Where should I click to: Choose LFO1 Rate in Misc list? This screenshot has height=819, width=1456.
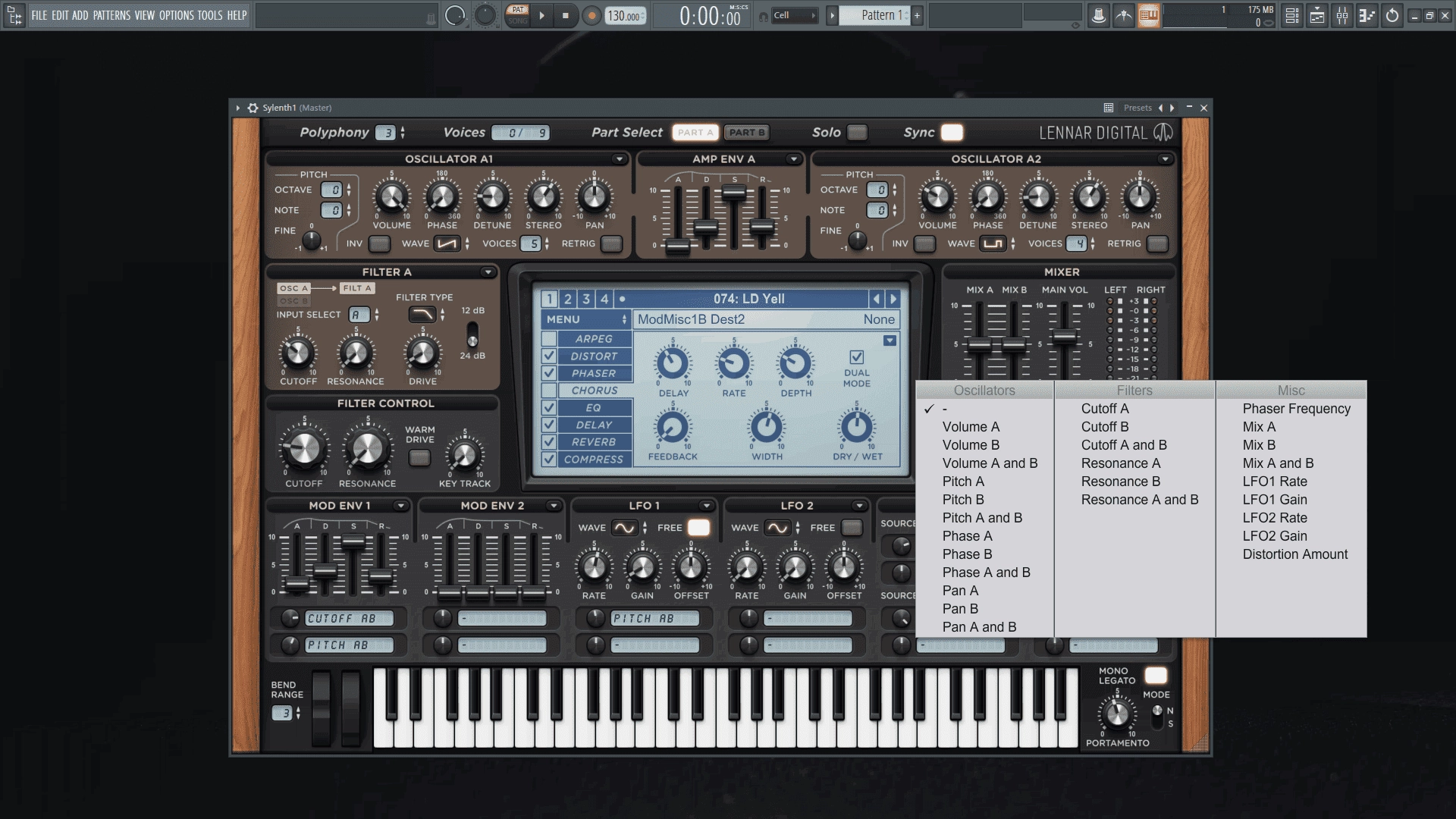pyautogui.click(x=1275, y=482)
